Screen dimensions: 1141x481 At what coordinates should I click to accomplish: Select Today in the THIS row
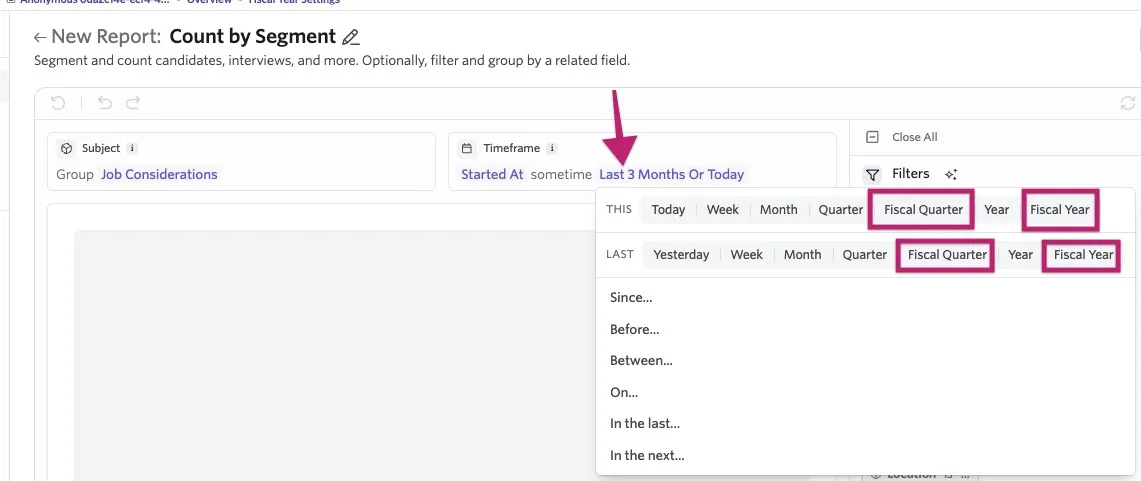(x=668, y=210)
